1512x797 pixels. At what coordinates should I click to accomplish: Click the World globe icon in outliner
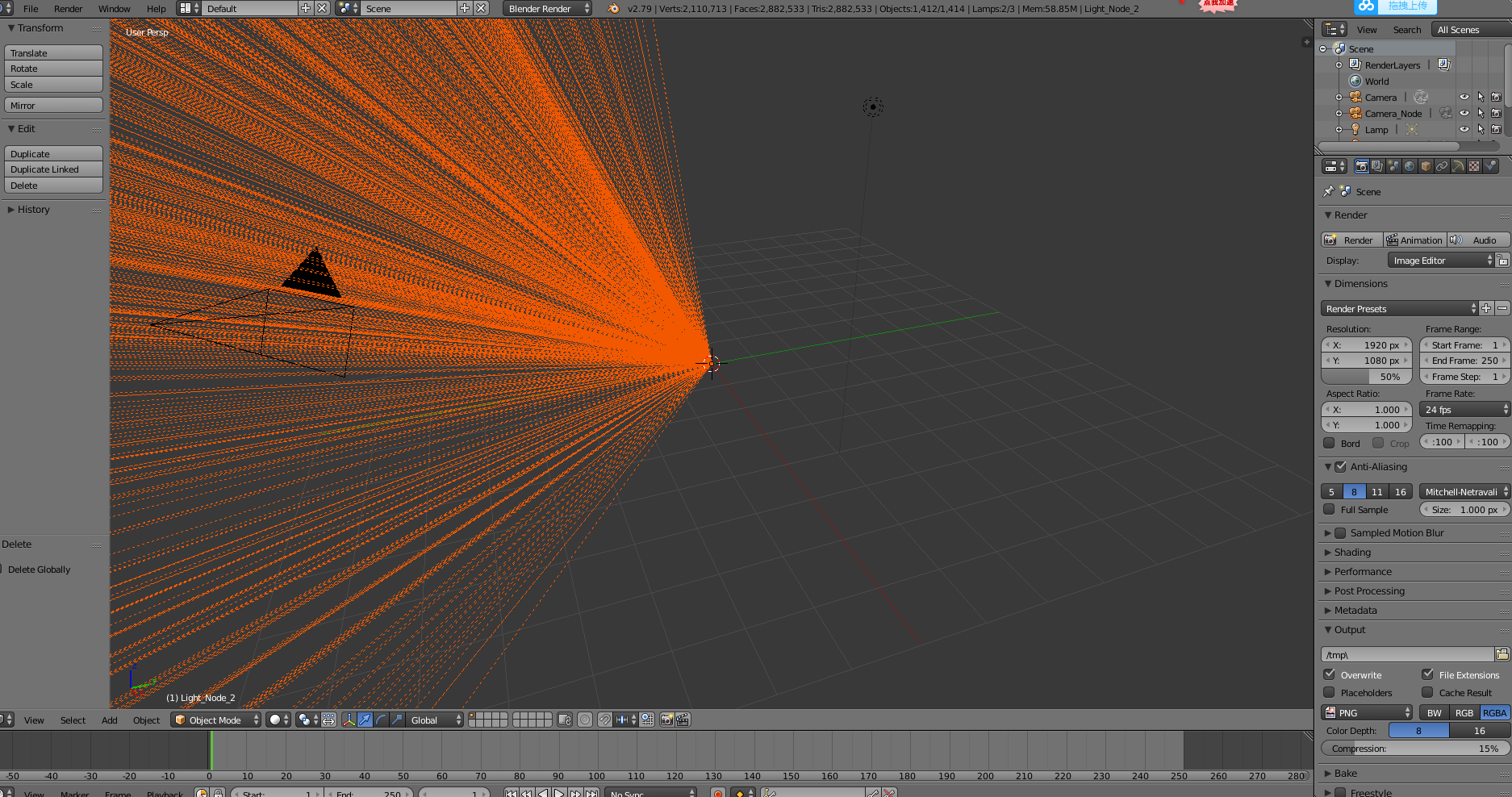[1355, 81]
